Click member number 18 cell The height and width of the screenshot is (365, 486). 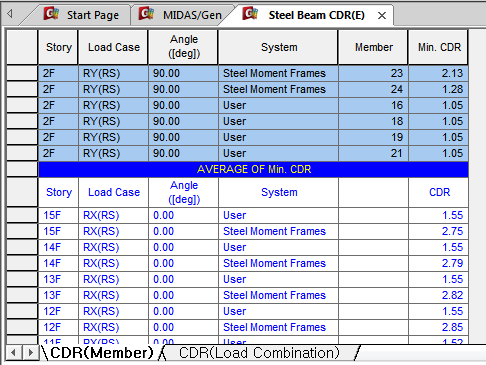tap(373, 121)
